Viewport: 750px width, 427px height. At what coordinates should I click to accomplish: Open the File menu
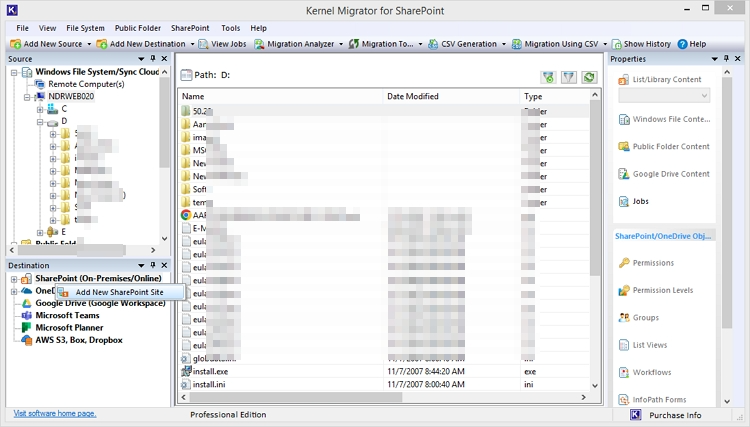(x=22, y=28)
